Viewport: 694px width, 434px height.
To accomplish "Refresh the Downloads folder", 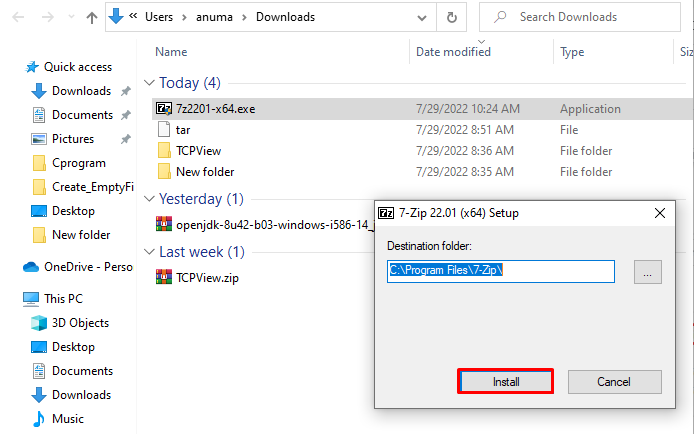I will [x=451, y=18].
